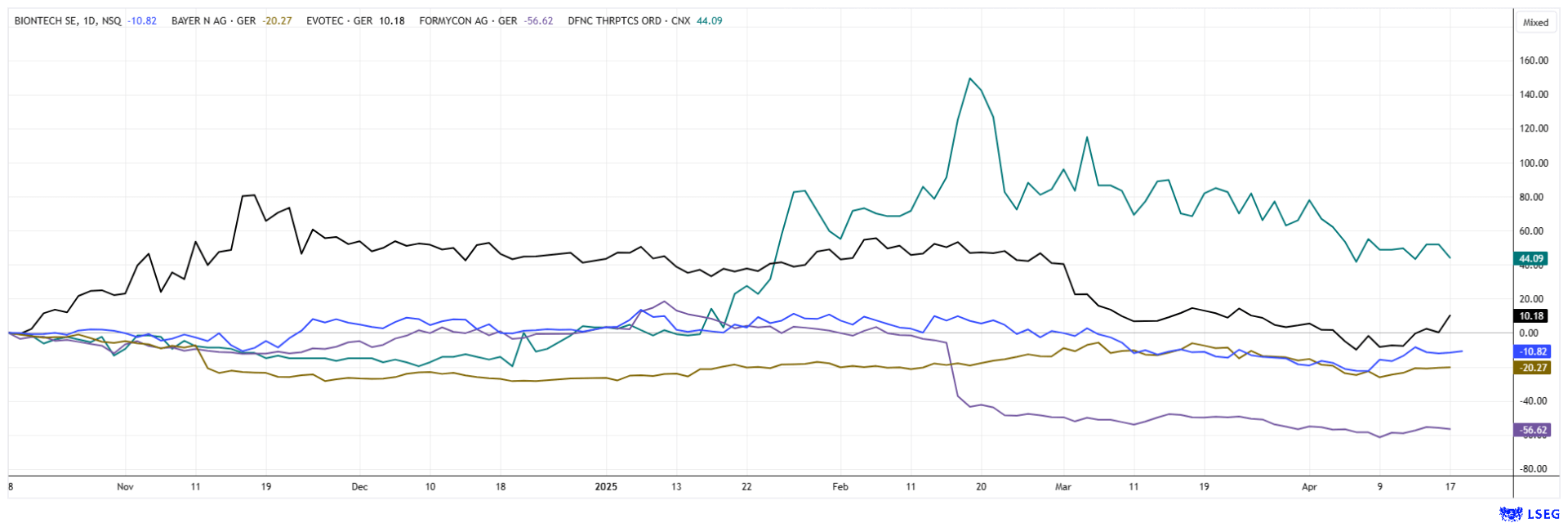The height and width of the screenshot is (523, 1568).
Task: Click the 100.00 price scale label
Action: pyautogui.click(x=1534, y=163)
